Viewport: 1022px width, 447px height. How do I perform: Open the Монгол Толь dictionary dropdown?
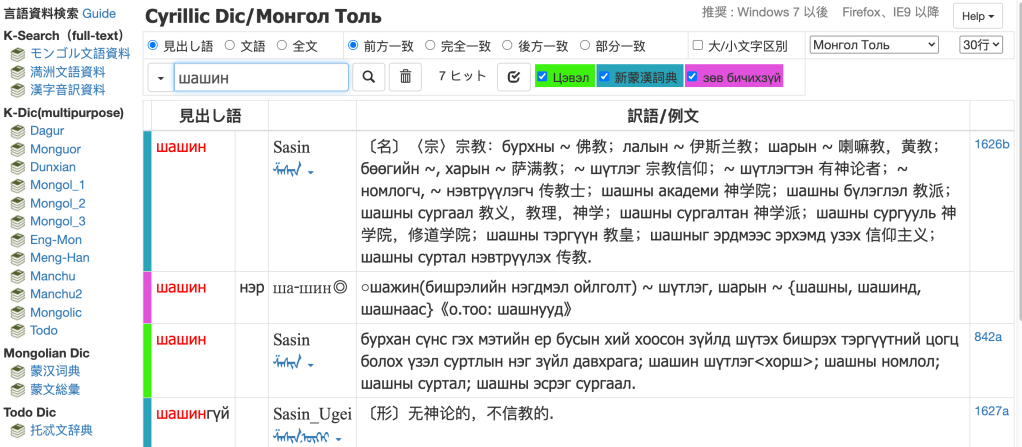pos(874,45)
